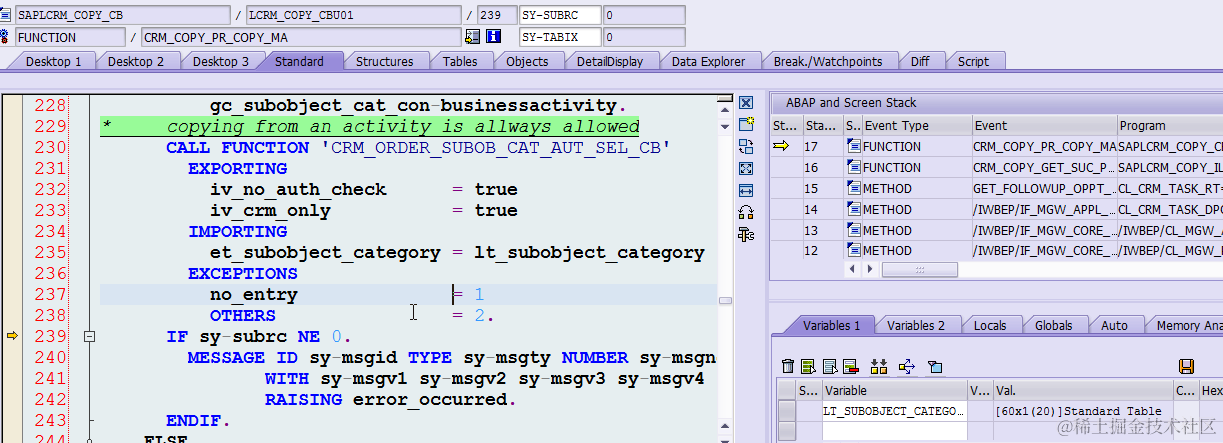Click the SY-SUBRC variable field
Viewport: 1223px width, 443px height.
click(x=560, y=15)
